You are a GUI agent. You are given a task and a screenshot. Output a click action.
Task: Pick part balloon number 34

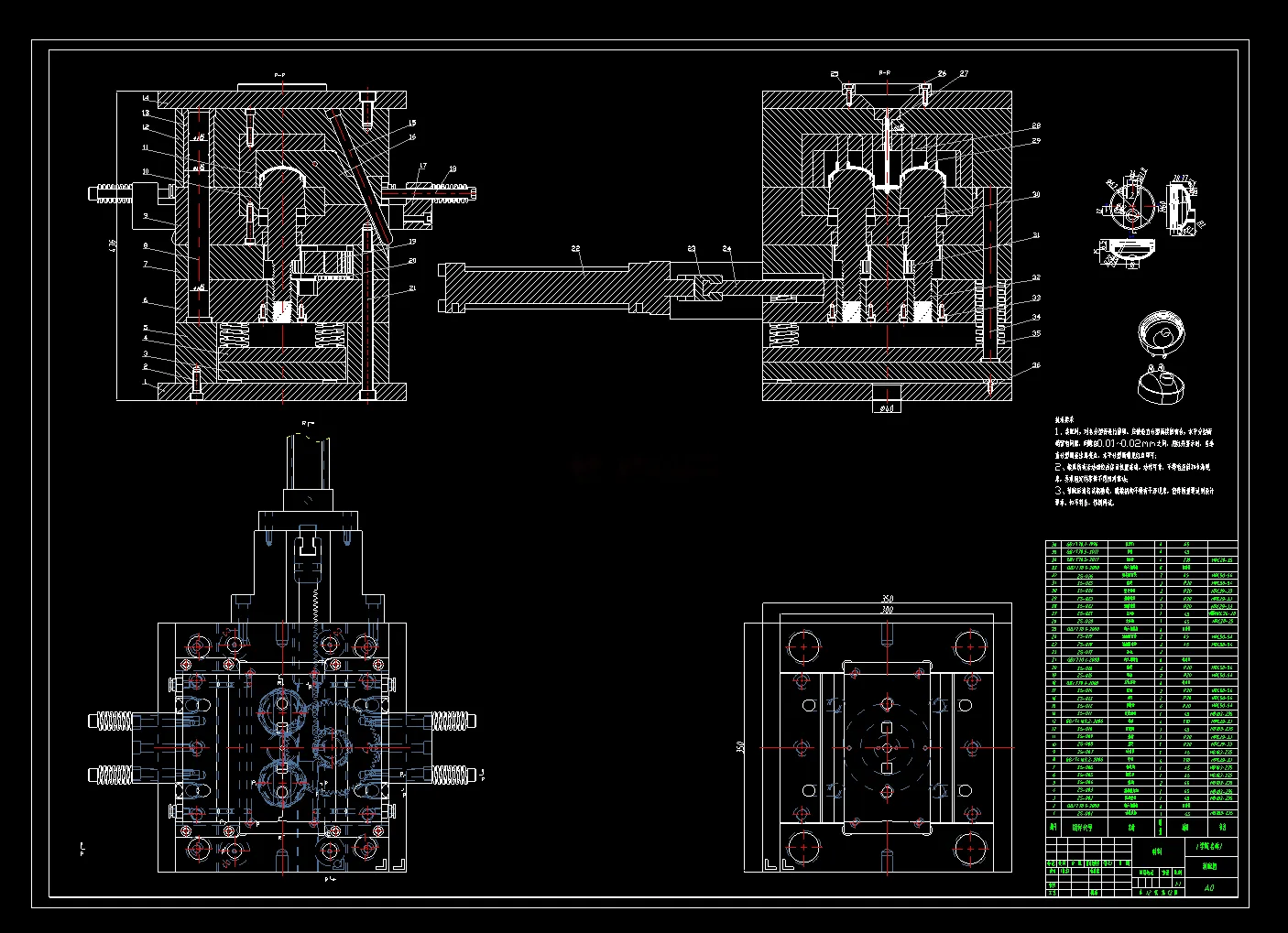coord(1036,318)
